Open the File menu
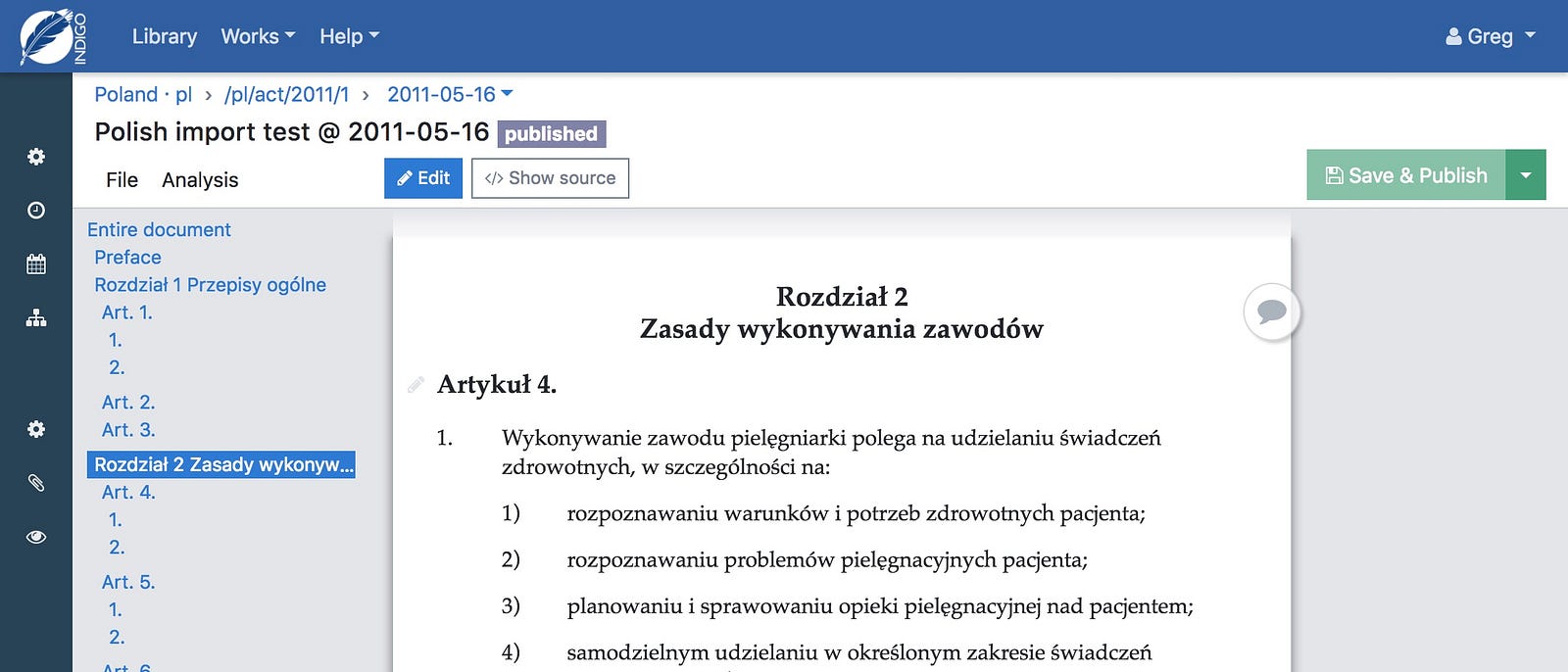The height and width of the screenshot is (672, 1568). click(x=122, y=179)
